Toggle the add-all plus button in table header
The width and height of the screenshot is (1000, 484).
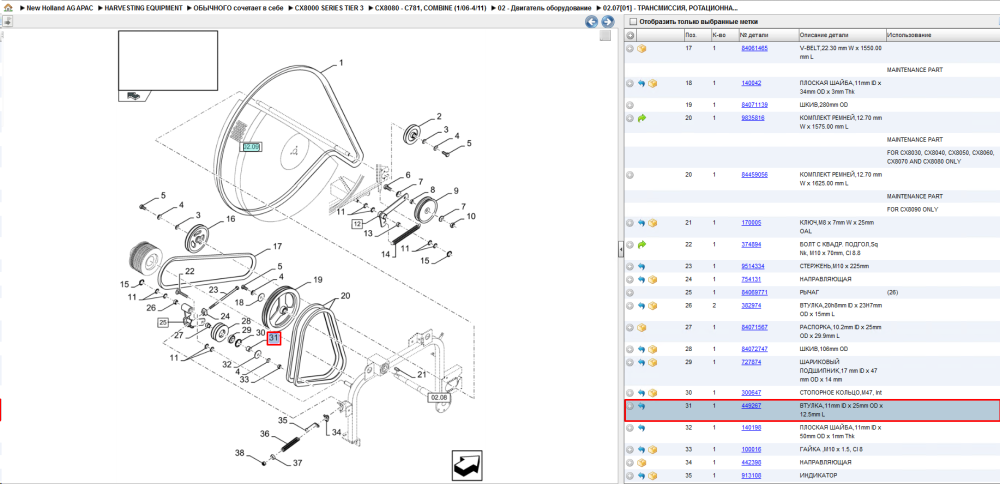point(629,35)
